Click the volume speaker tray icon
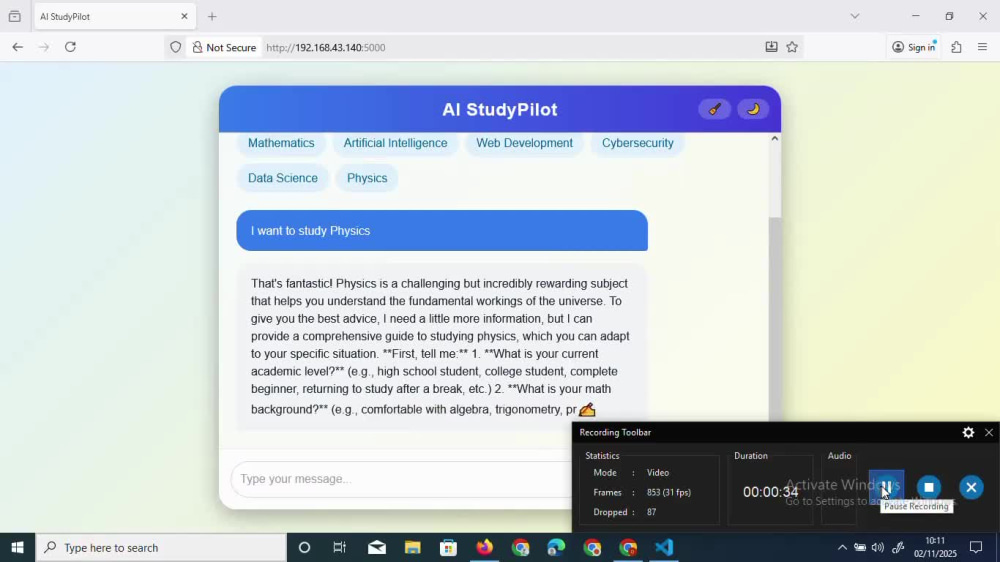 [878, 547]
